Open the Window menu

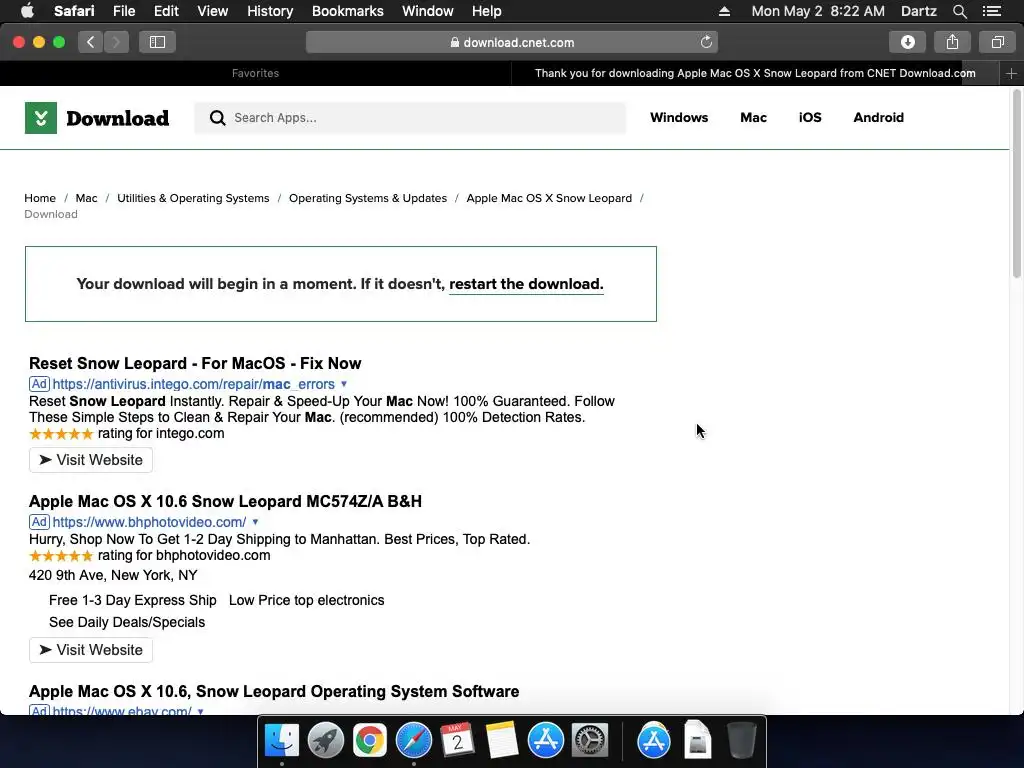(427, 11)
